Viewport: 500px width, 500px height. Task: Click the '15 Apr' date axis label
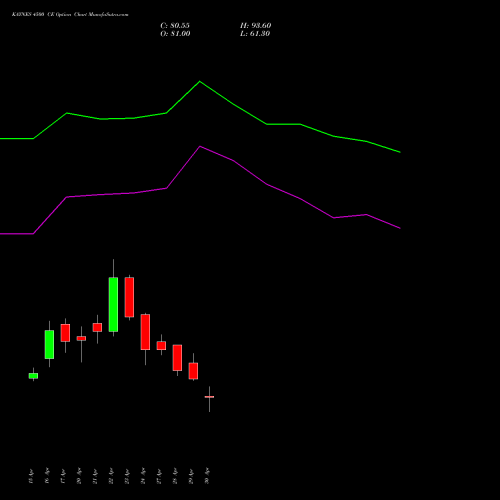point(31,476)
